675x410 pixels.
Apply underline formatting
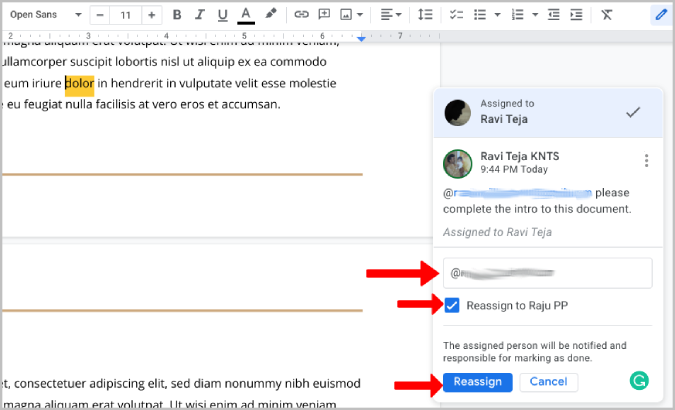223,15
